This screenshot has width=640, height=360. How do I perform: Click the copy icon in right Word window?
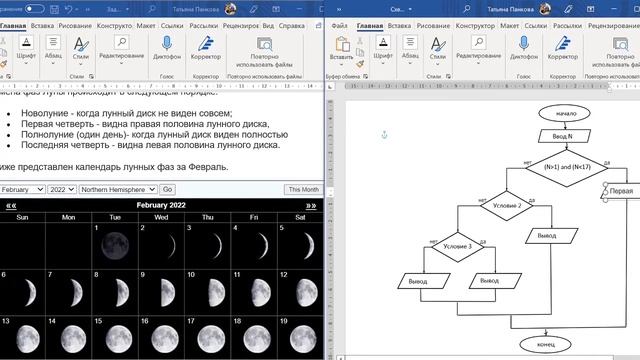coord(360,52)
